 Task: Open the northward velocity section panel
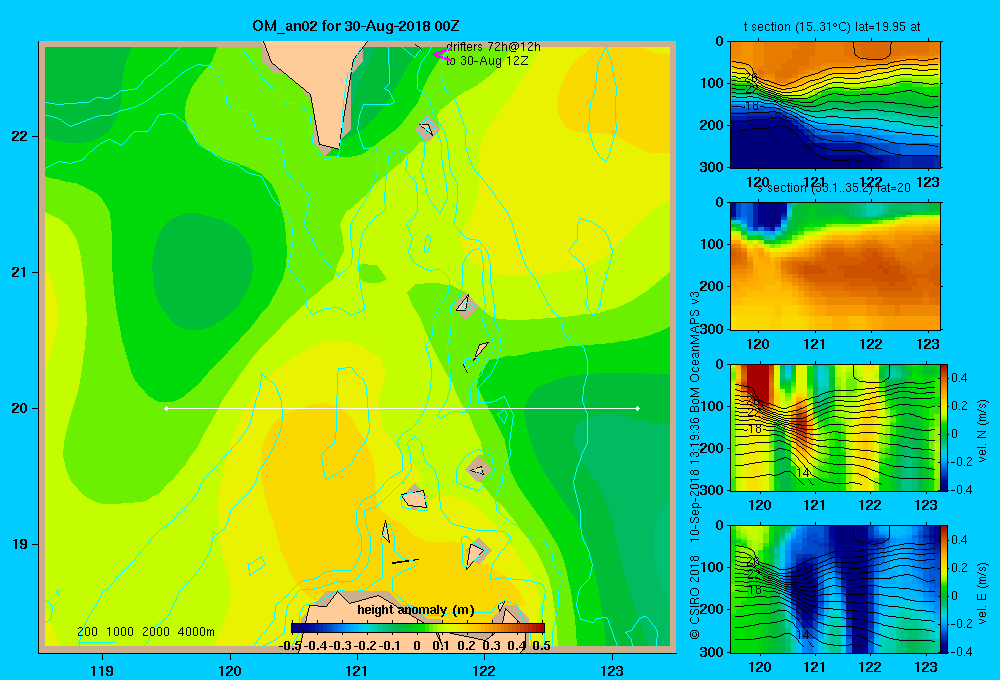tap(835, 427)
